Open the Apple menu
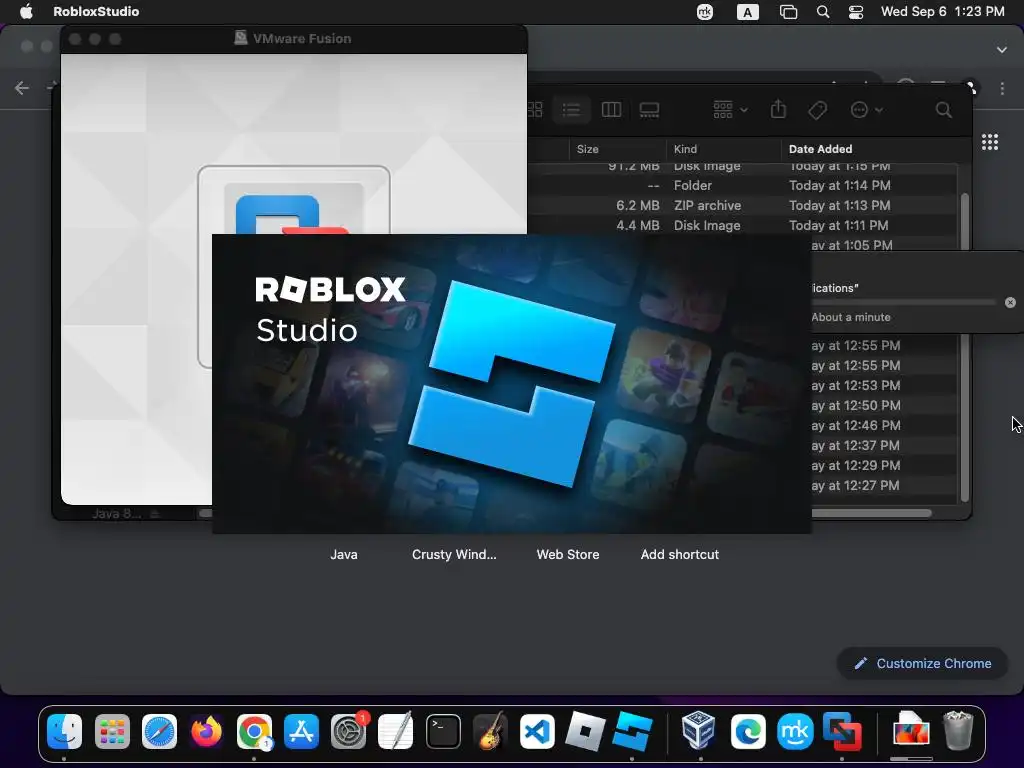Image resolution: width=1024 pixels, height=768 pixels. point(26,11)
